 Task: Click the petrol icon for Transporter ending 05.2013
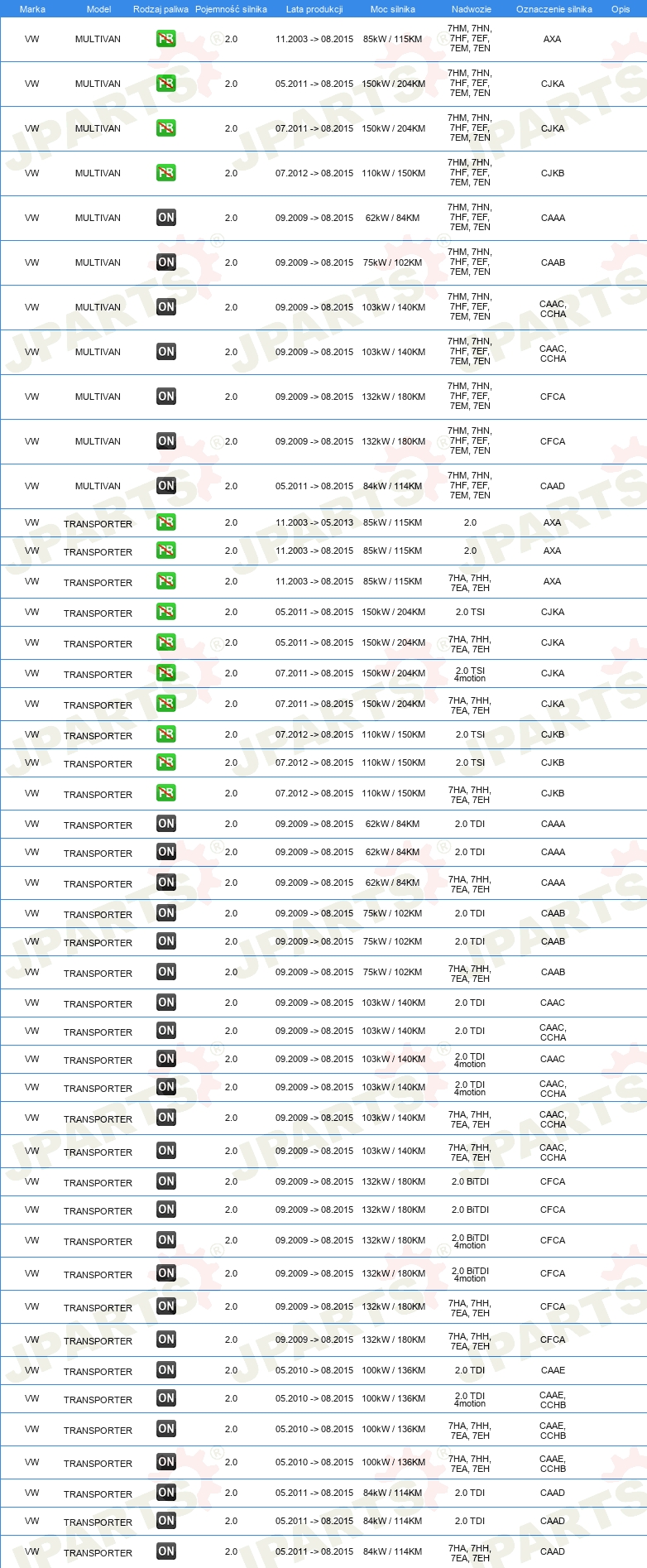[166, 522]
